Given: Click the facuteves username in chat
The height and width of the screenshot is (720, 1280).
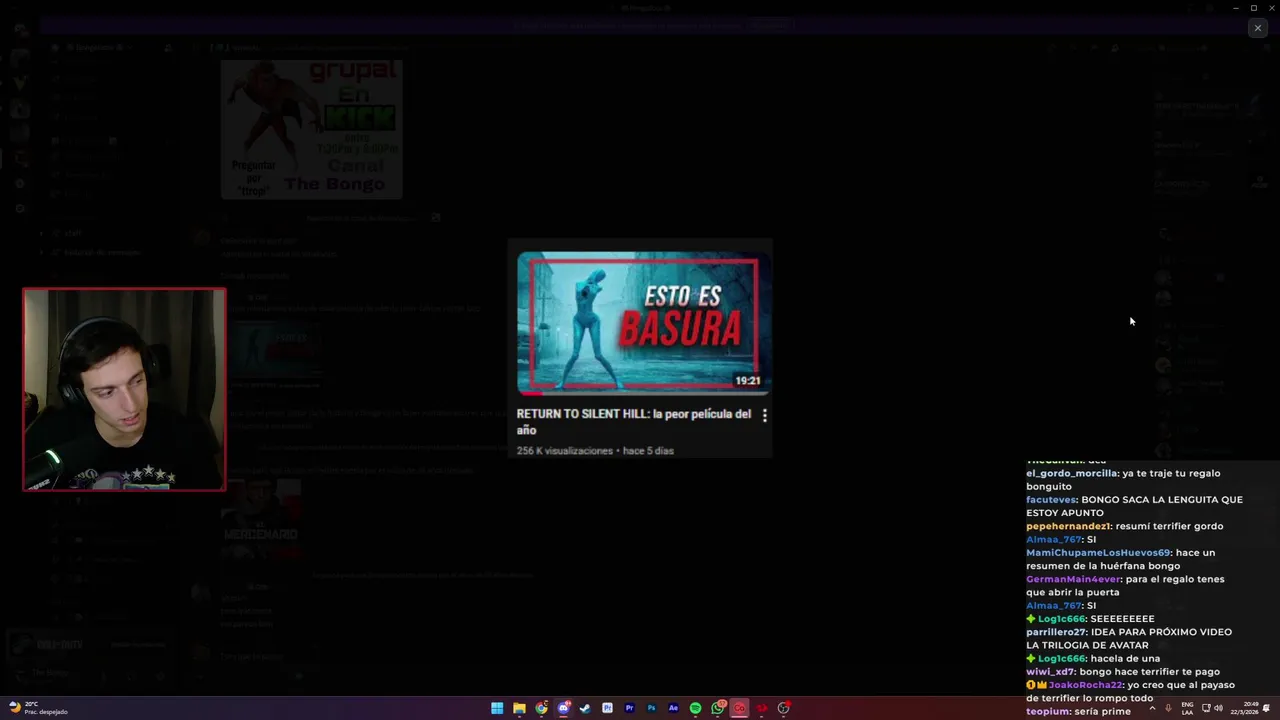Looking at the screenshot, I should pyautogui.click(x=1051, y=499).
